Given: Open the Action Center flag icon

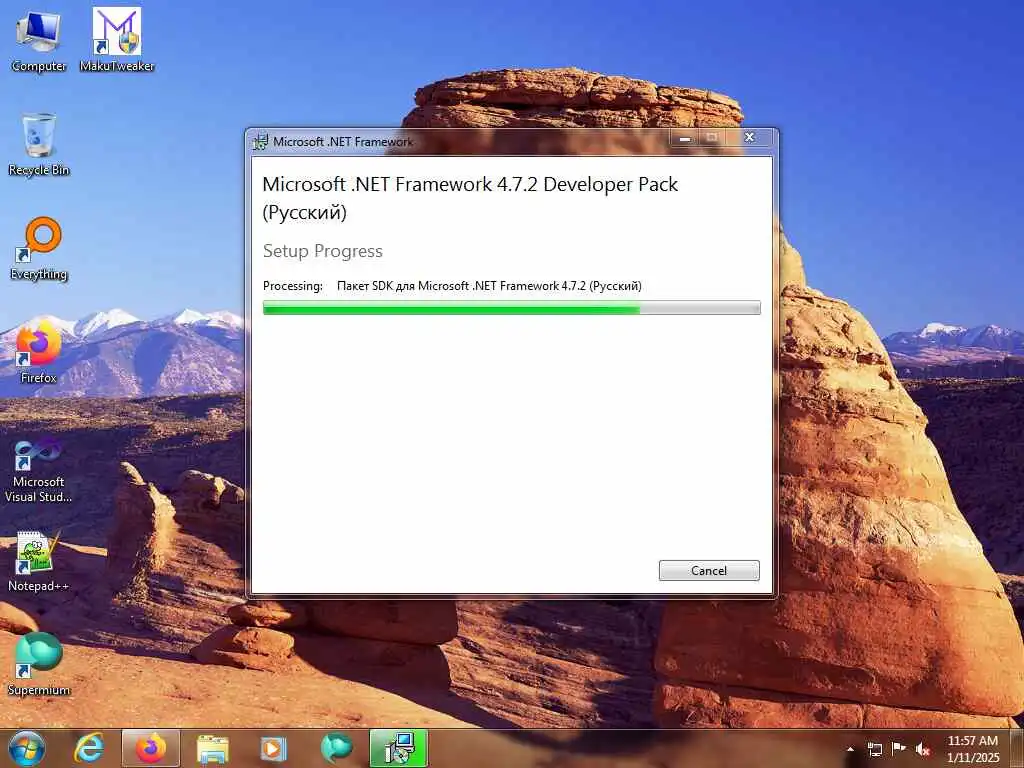Looking at the screenshot, I should coord(899,748).
